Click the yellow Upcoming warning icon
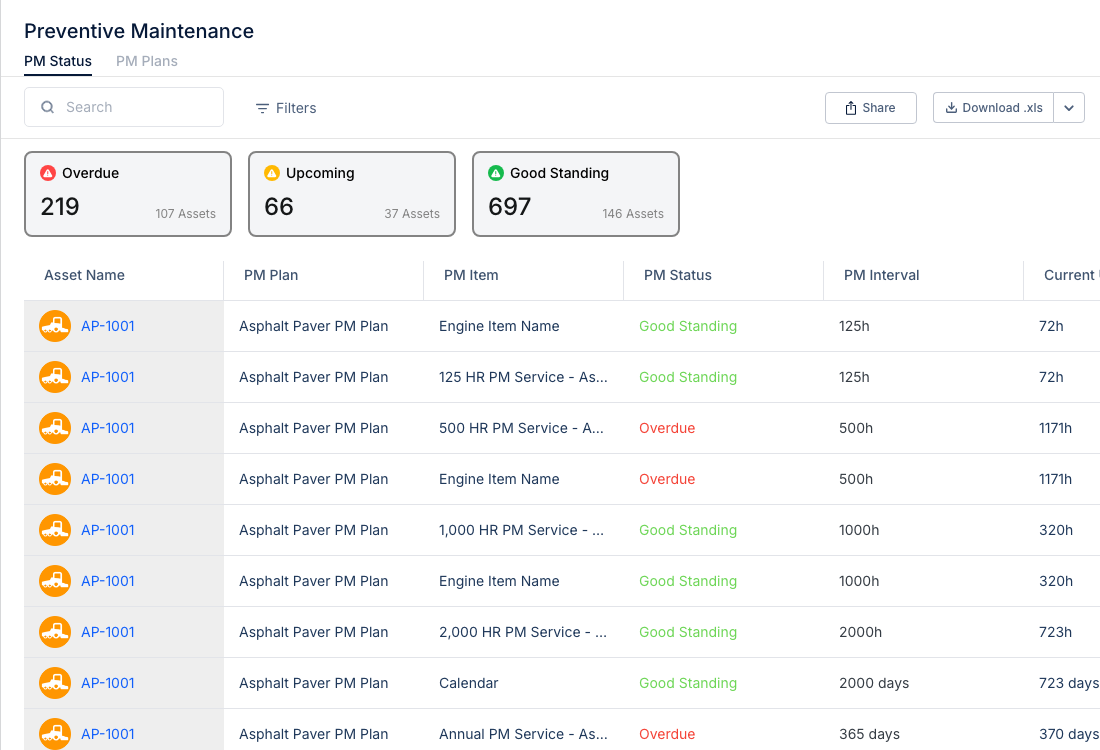The image size is (1100, 750). tap(271, 173)
